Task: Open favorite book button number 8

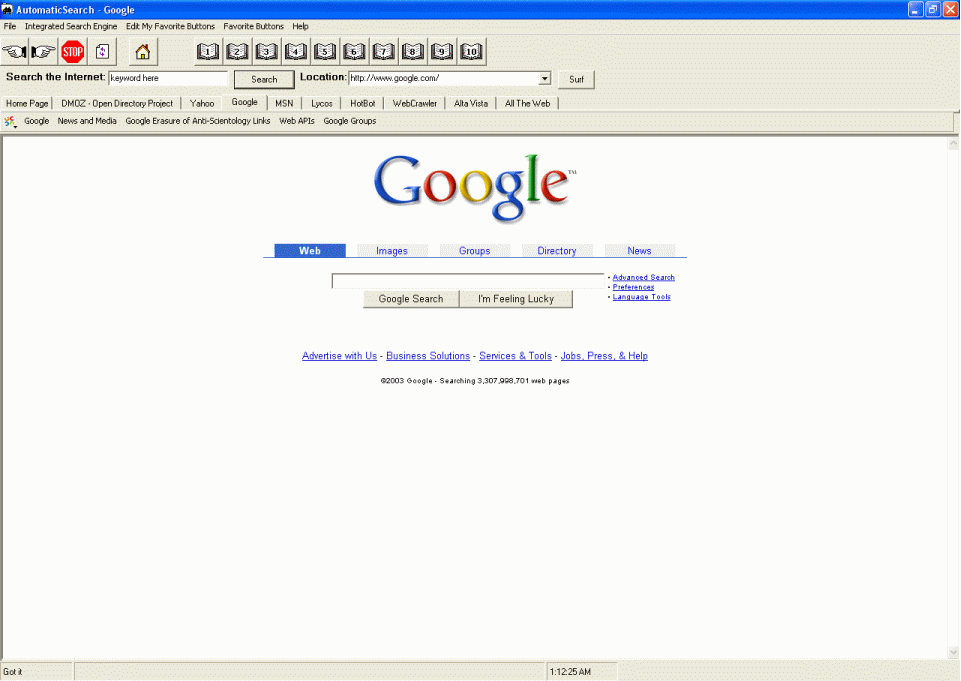Action: click(412, 51)
